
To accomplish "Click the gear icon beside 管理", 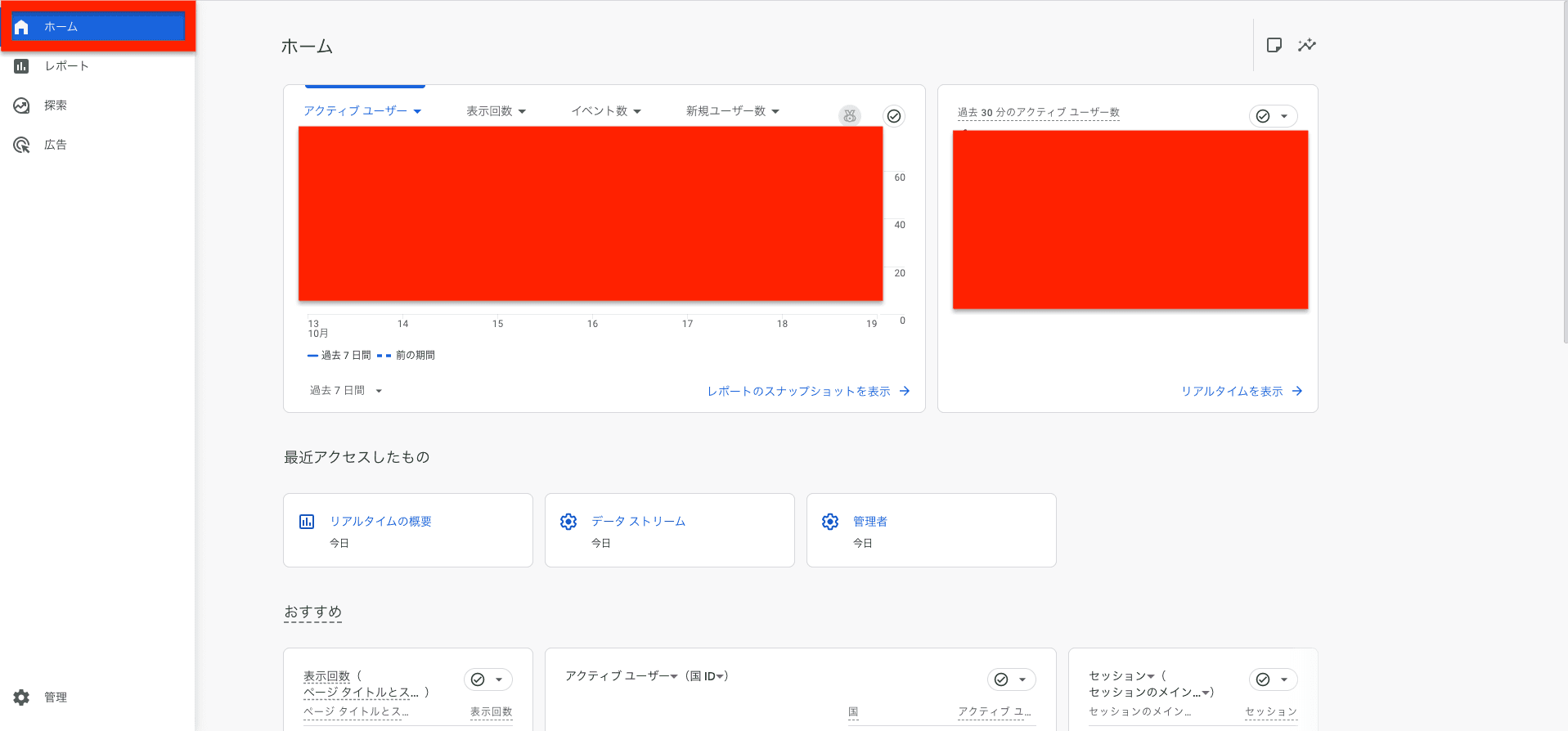I will (x=22, y=697).
